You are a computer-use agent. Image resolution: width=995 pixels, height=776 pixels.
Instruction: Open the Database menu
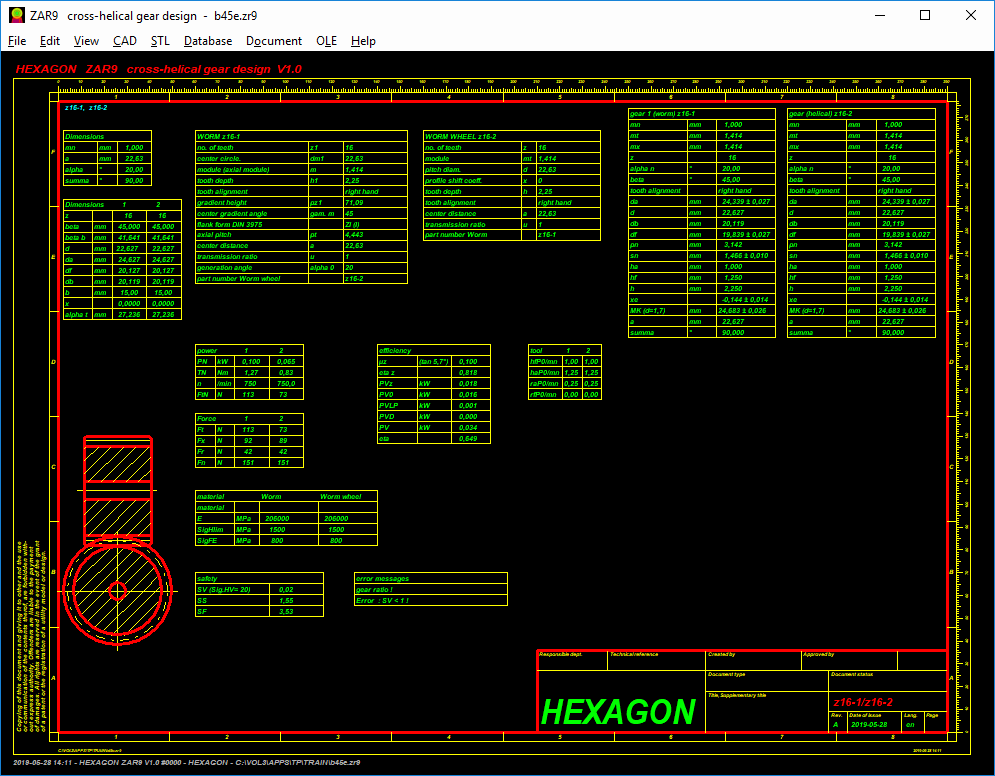208,41
